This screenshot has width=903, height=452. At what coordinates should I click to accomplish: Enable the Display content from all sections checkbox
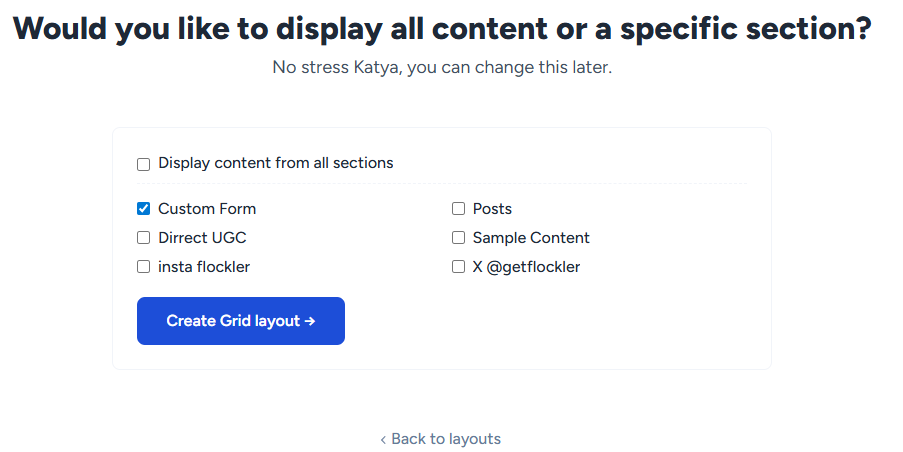tap(143, 164)
